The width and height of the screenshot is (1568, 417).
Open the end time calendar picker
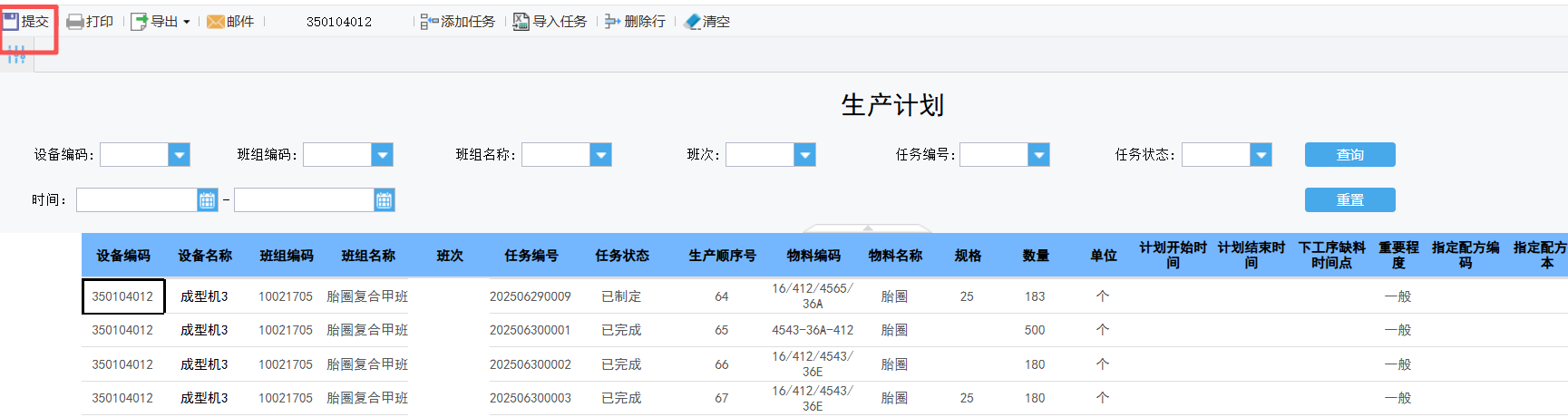pyautogui.click(x=385, y=200)
